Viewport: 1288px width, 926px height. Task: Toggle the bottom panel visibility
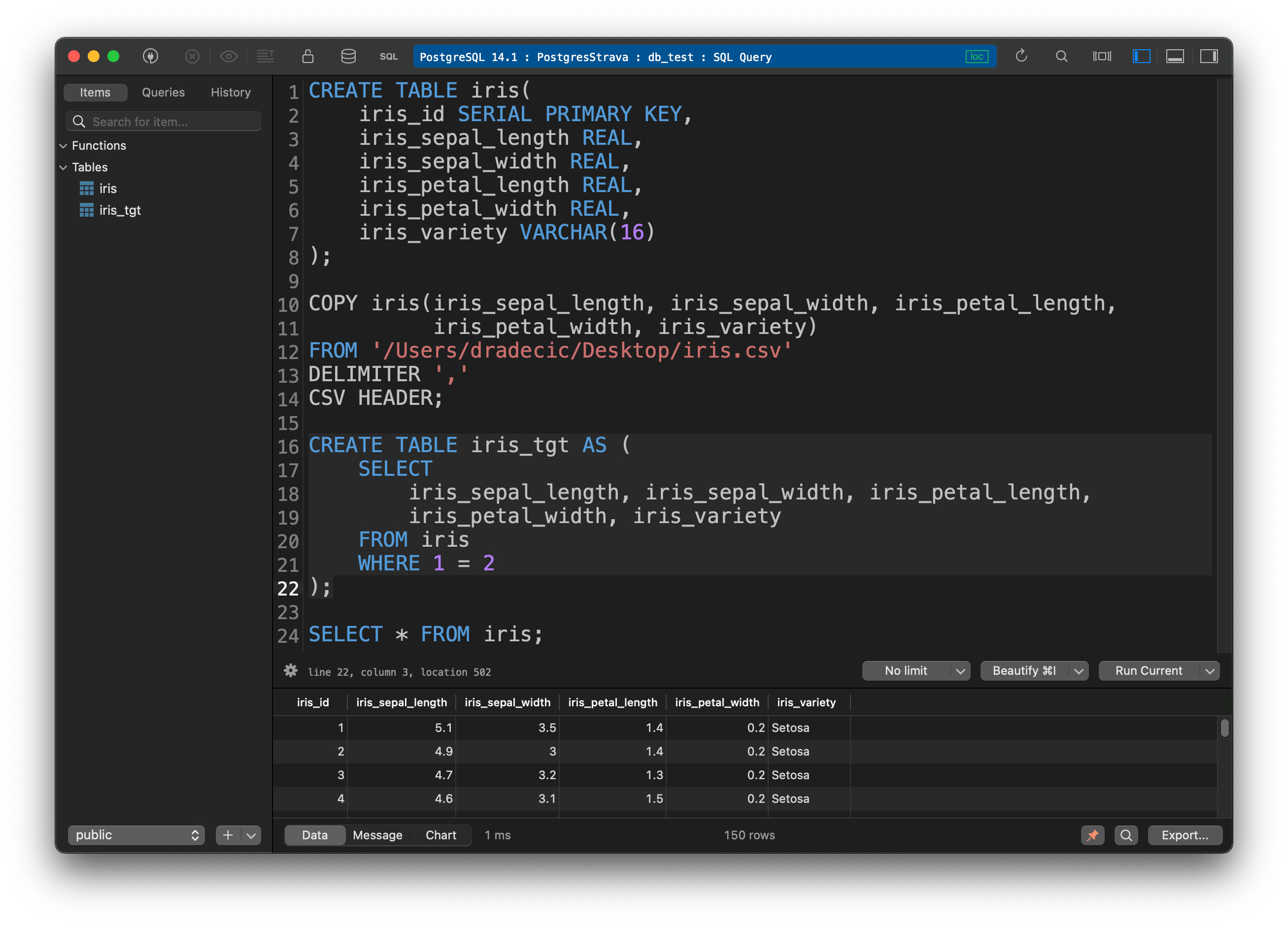coord(1175,56)
